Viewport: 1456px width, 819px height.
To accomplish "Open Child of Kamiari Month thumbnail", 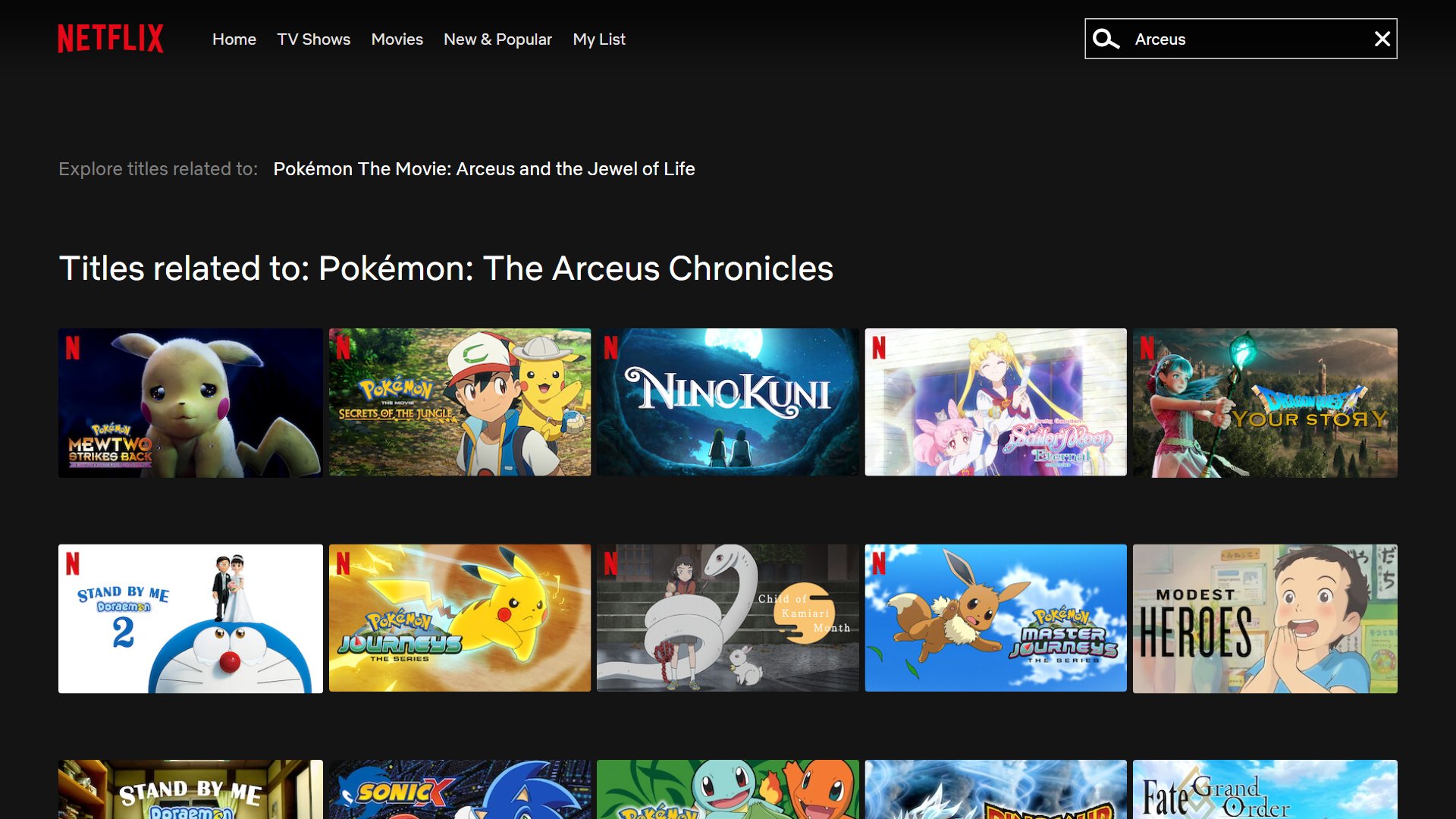I will click(x=727, y=618).
